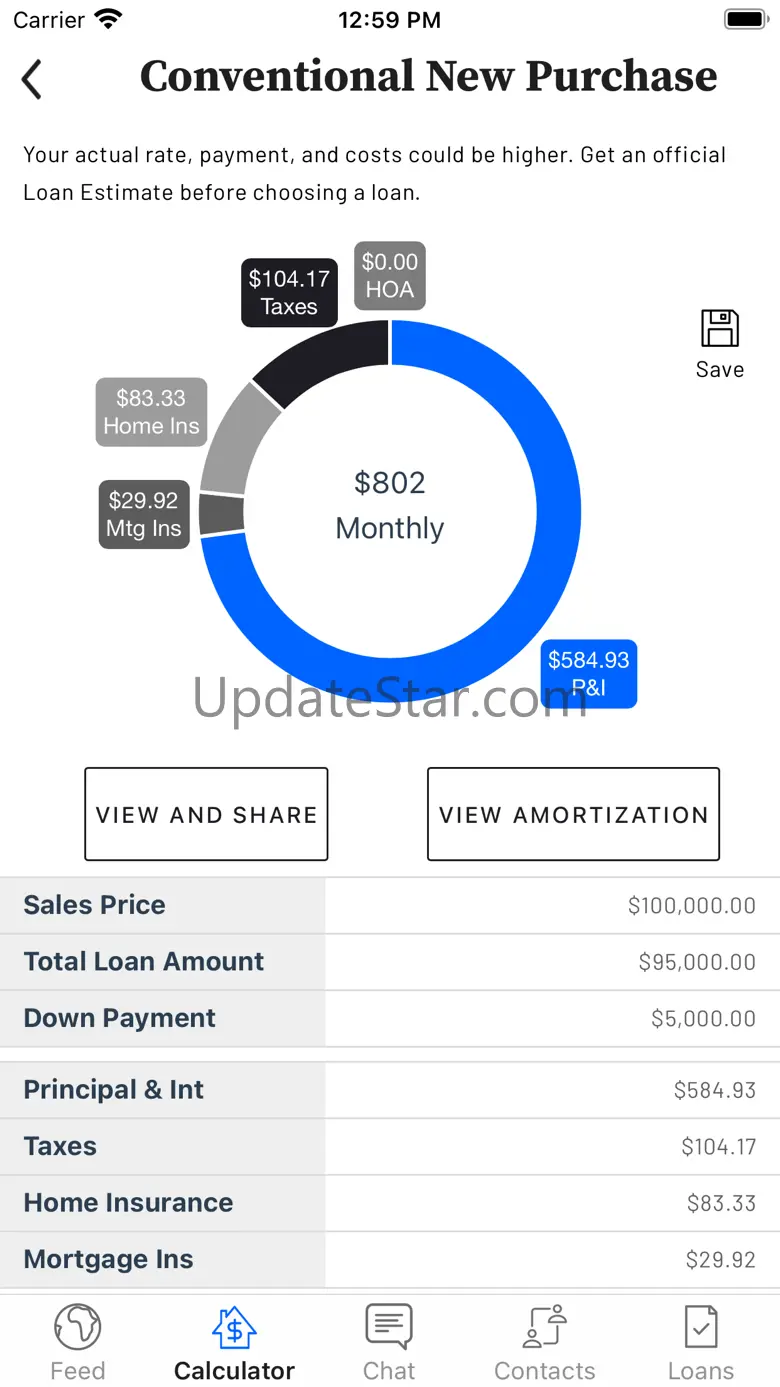This screenshot has width=780, height=1387.
Task: Tap the $29.92 Mtg Ins label
Action: click(144, 514)
